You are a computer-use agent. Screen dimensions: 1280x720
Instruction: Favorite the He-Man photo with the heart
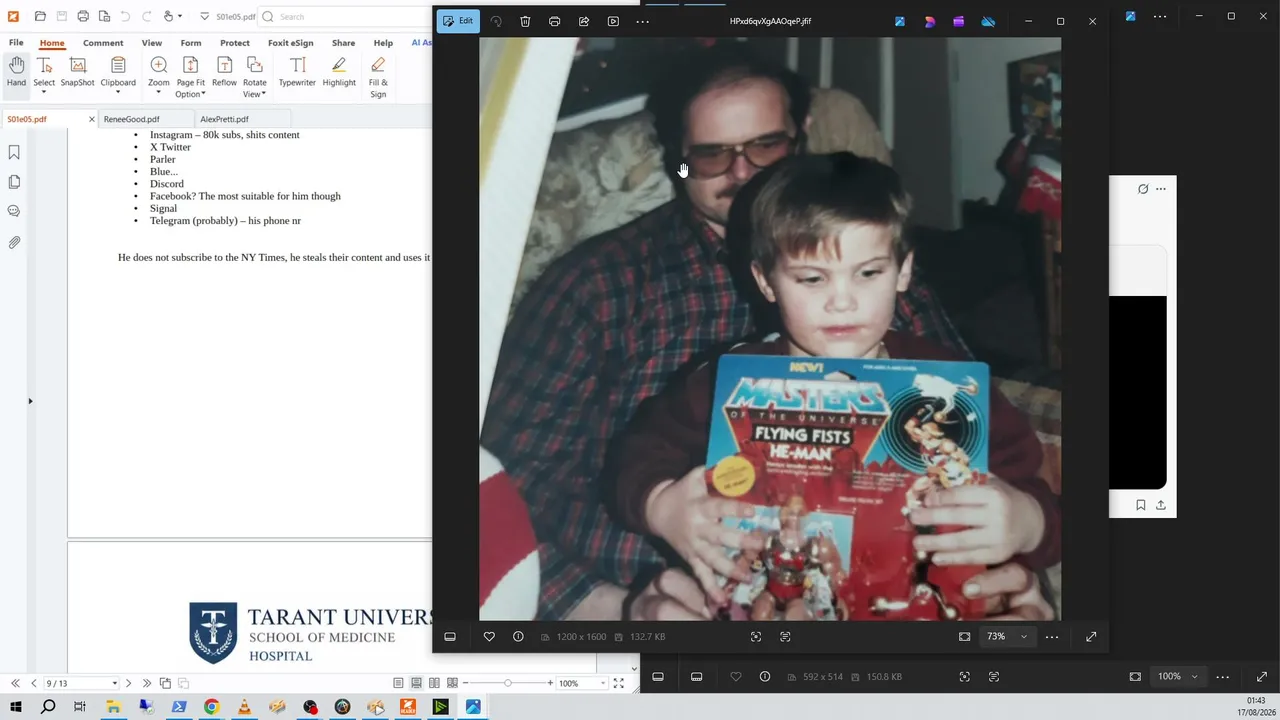[x=489, y=637]
